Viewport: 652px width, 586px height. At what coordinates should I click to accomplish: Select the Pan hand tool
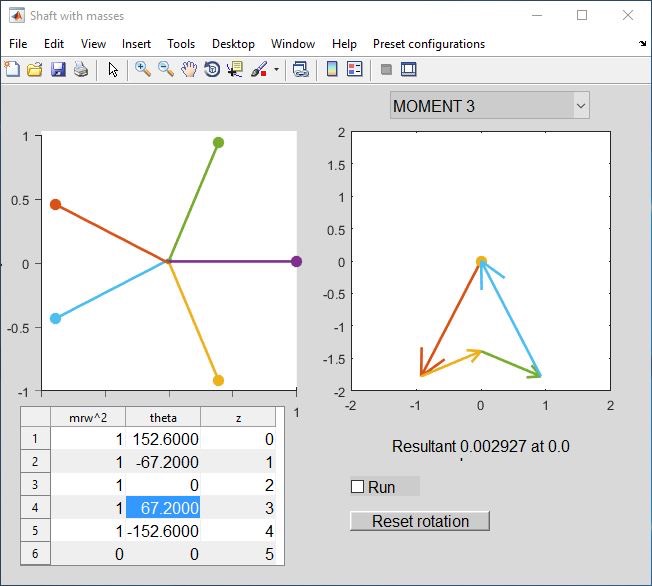(x=189, y=69)
